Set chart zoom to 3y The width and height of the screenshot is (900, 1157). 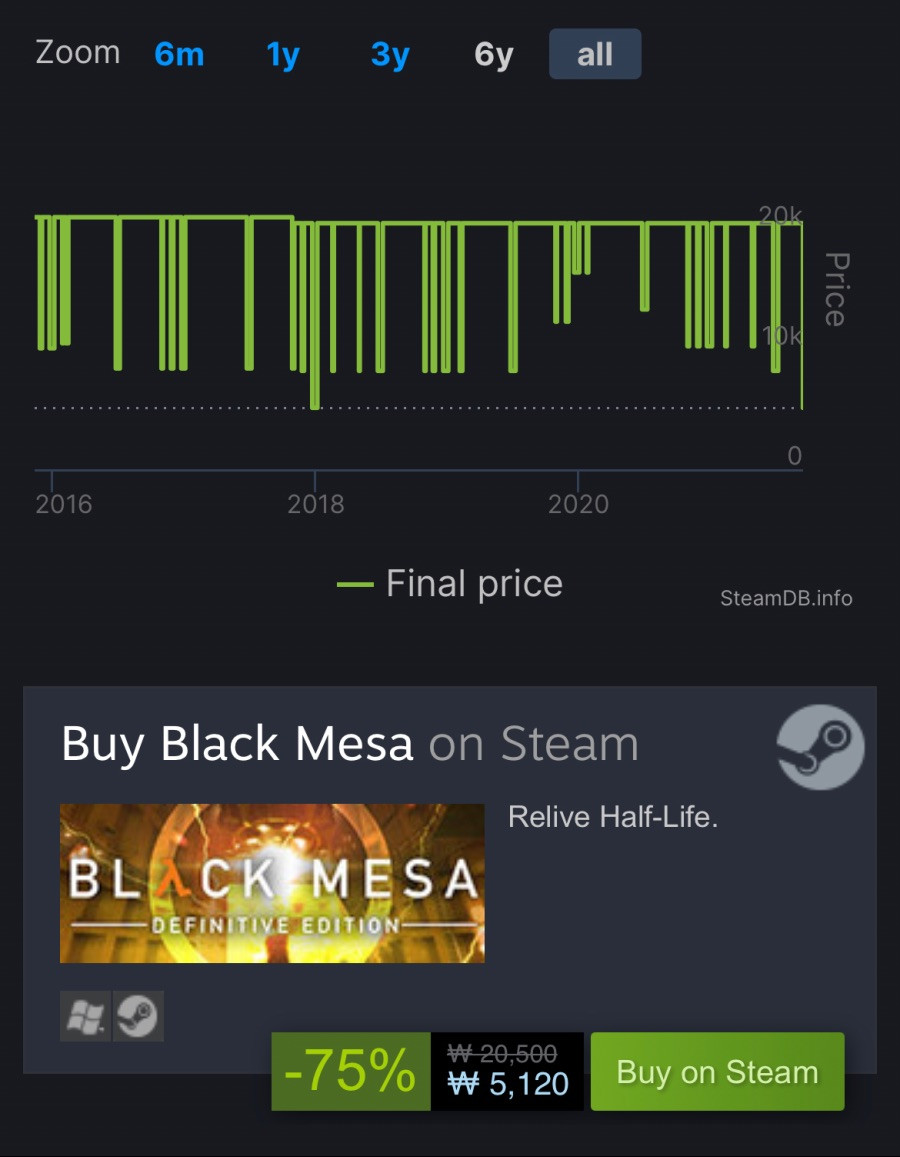[390, 54]
